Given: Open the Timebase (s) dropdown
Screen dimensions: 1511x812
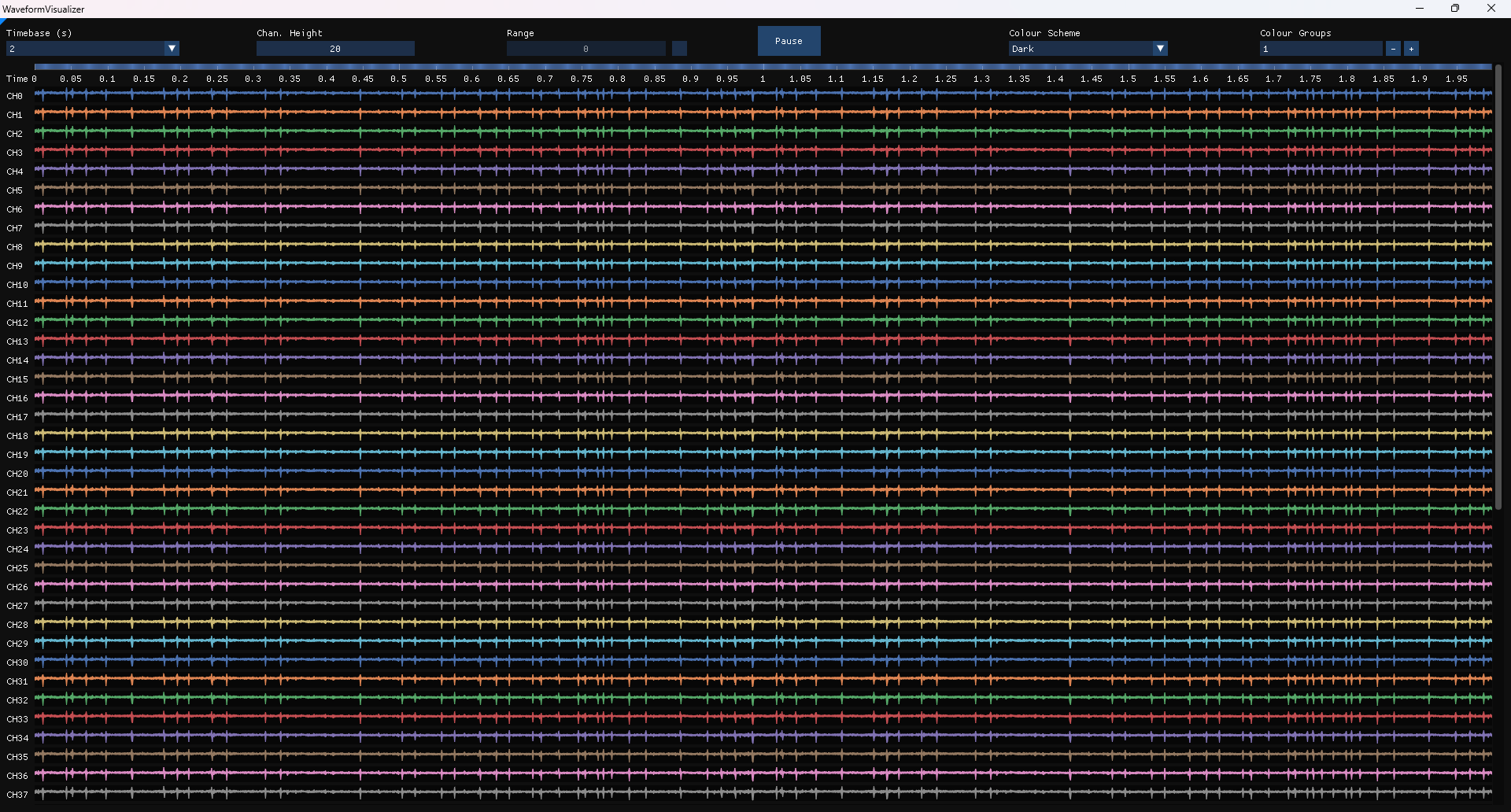Looking at the screenshot, I should [x=91, y=48].
